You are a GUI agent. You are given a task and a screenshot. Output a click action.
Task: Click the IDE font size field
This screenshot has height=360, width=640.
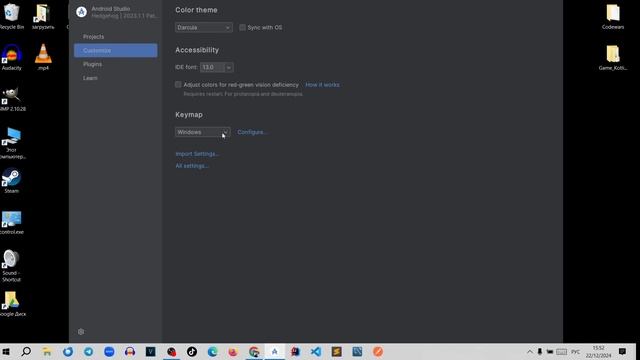pyautogui.click(x=212, y=67)
